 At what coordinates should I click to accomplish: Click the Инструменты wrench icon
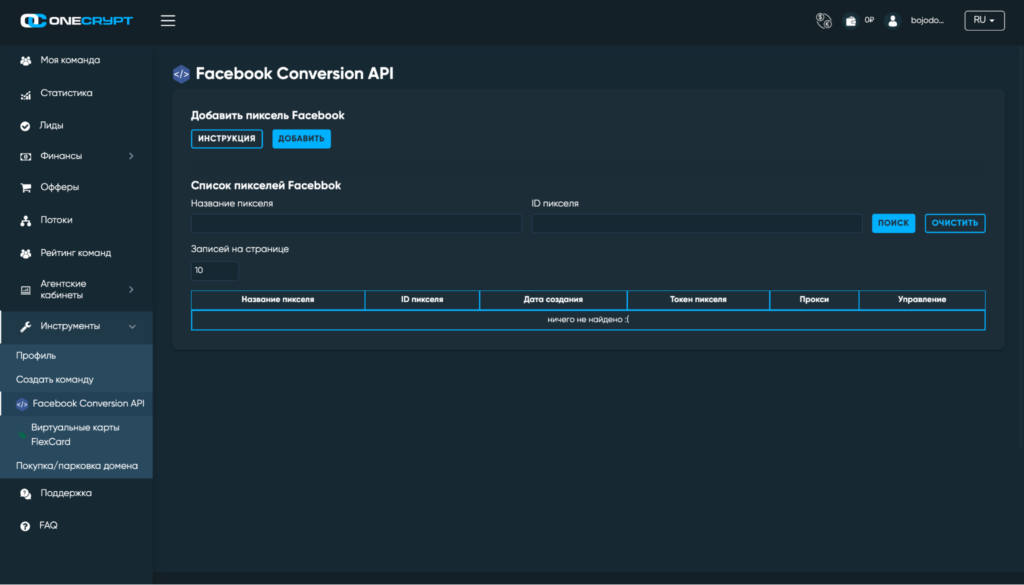coord(25,326)
